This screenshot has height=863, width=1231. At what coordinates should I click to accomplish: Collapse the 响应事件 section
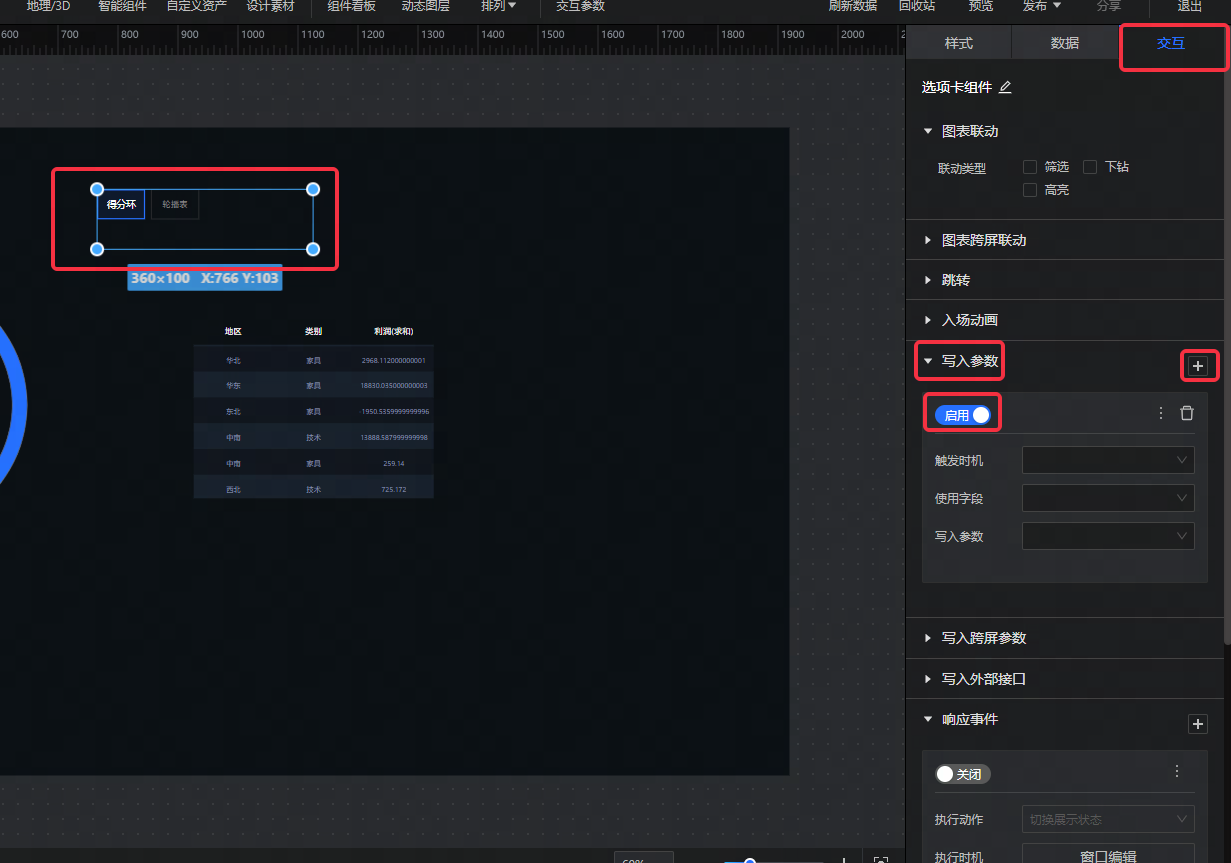tap(928, 719)
